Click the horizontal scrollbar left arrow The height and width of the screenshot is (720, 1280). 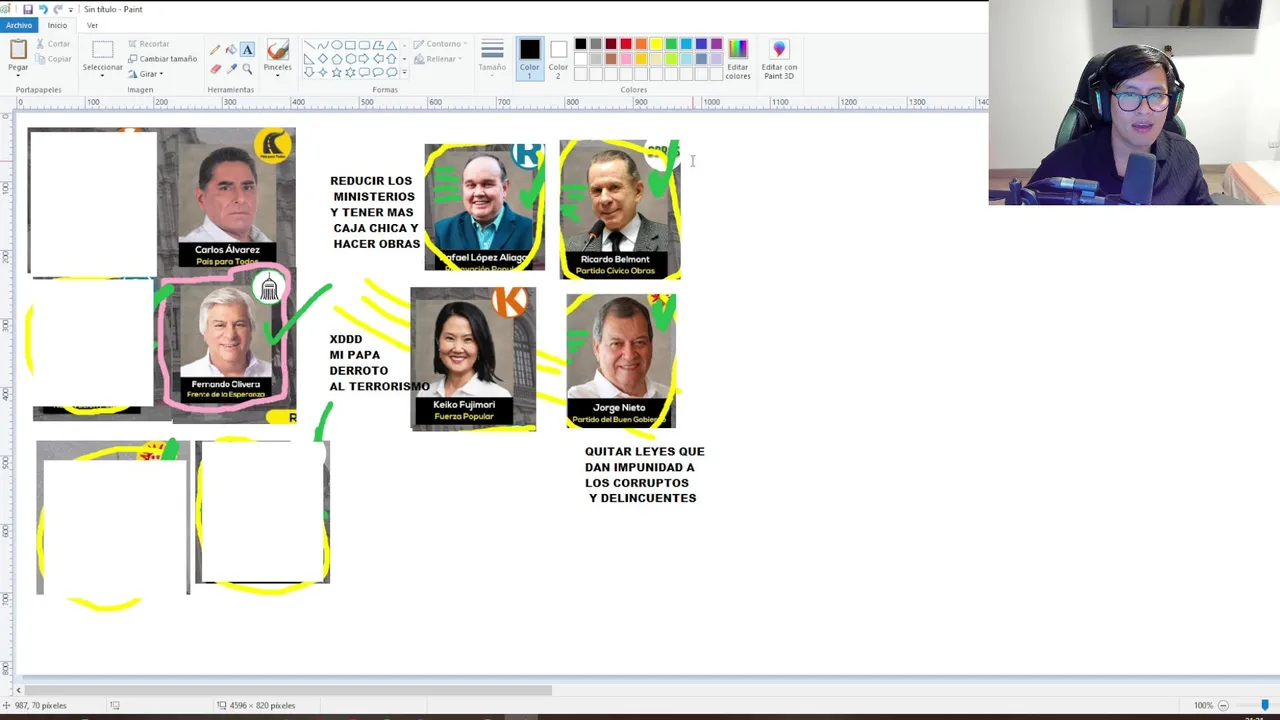click(18, 690)
